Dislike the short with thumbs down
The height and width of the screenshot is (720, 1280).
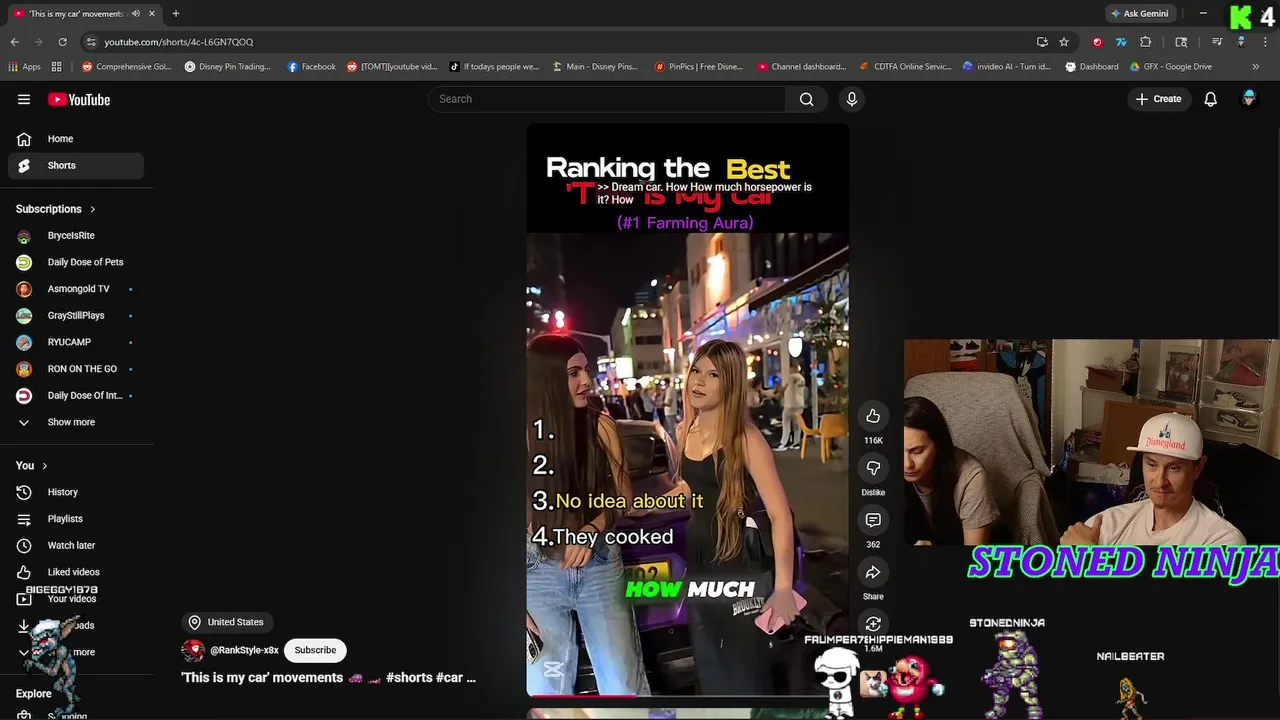click(x=873, y=468)
